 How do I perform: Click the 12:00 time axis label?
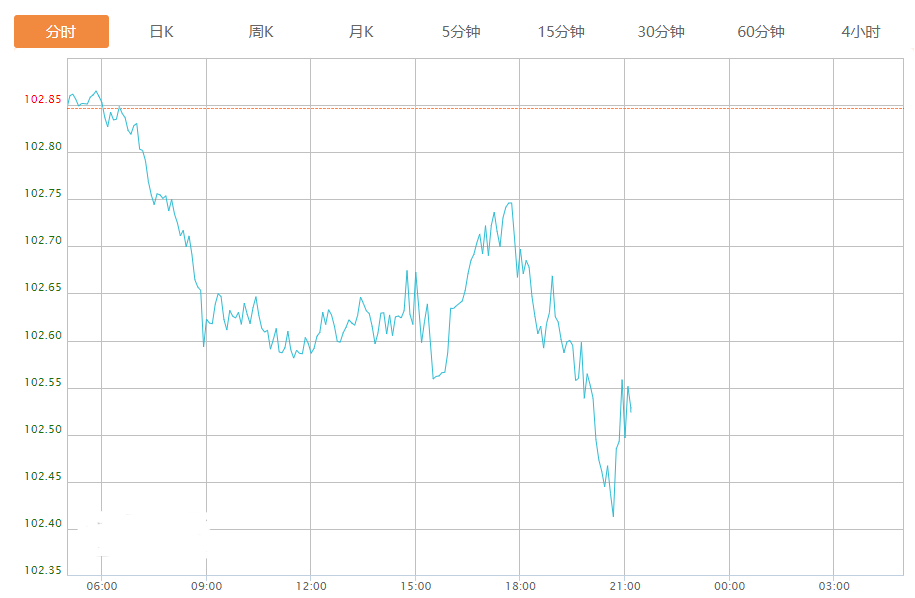[311, 586]
